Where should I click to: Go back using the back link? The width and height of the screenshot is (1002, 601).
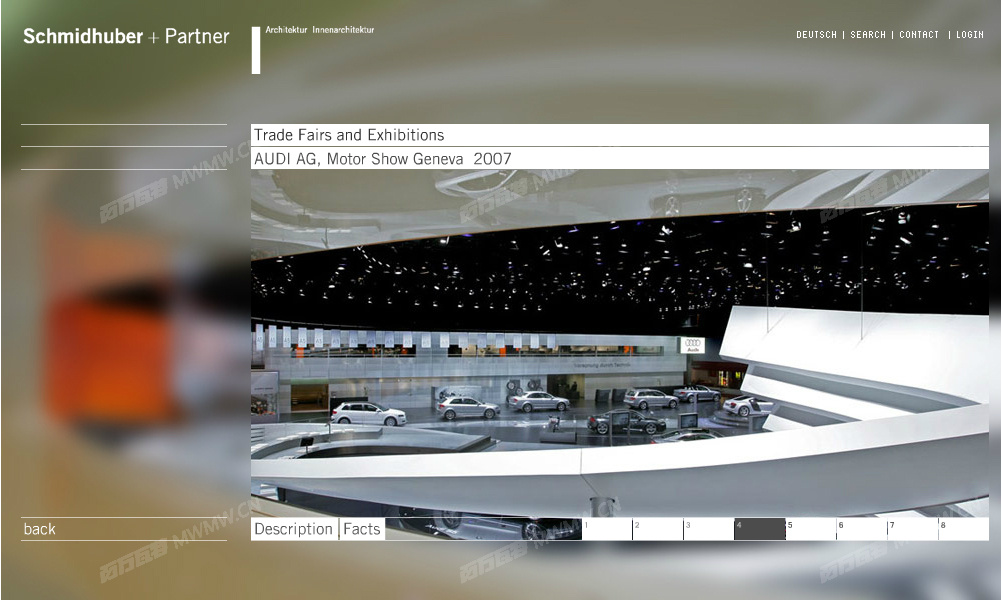(40, 529)
